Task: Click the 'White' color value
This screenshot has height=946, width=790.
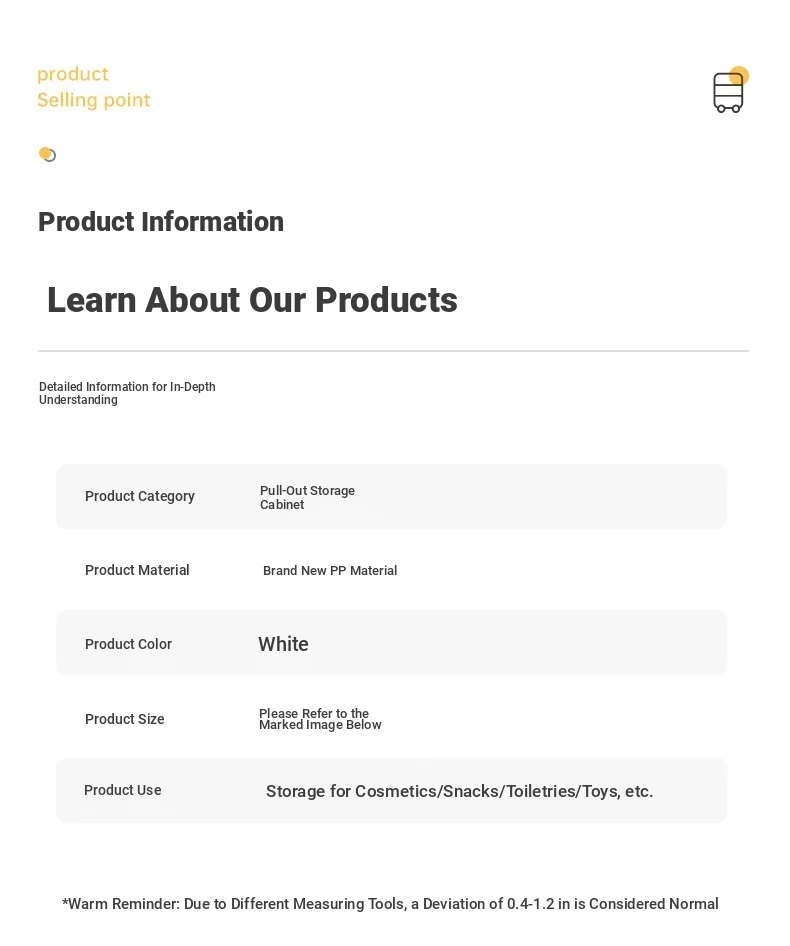Action: pyautogui.click(x=283, y=644)
